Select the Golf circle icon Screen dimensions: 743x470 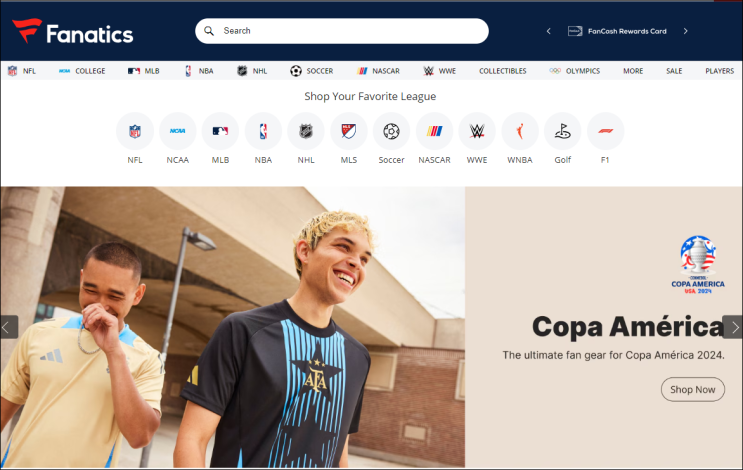(562, 131)
